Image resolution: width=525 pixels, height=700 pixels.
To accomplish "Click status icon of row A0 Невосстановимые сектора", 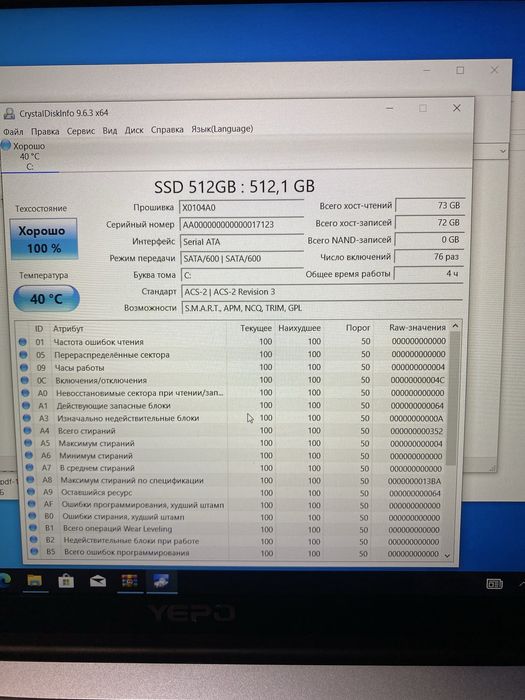I will [25, 393].
